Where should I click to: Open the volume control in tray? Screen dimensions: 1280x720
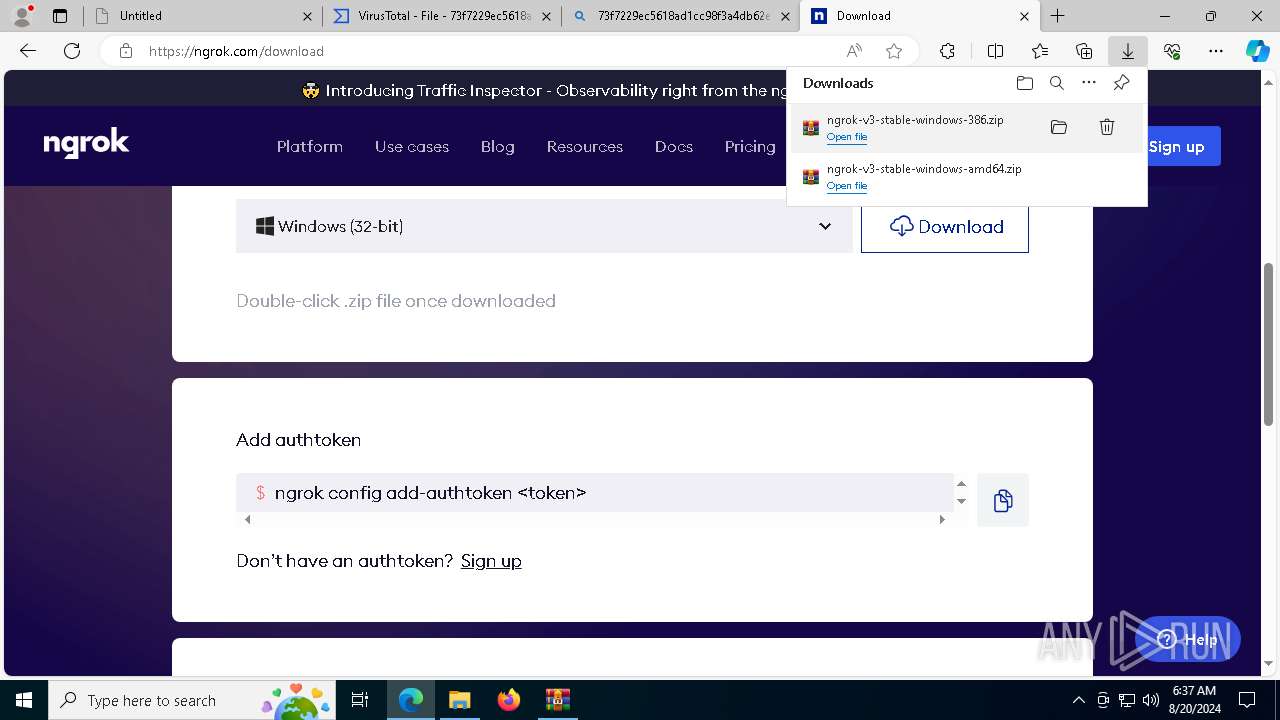[x=1150, y=700]
